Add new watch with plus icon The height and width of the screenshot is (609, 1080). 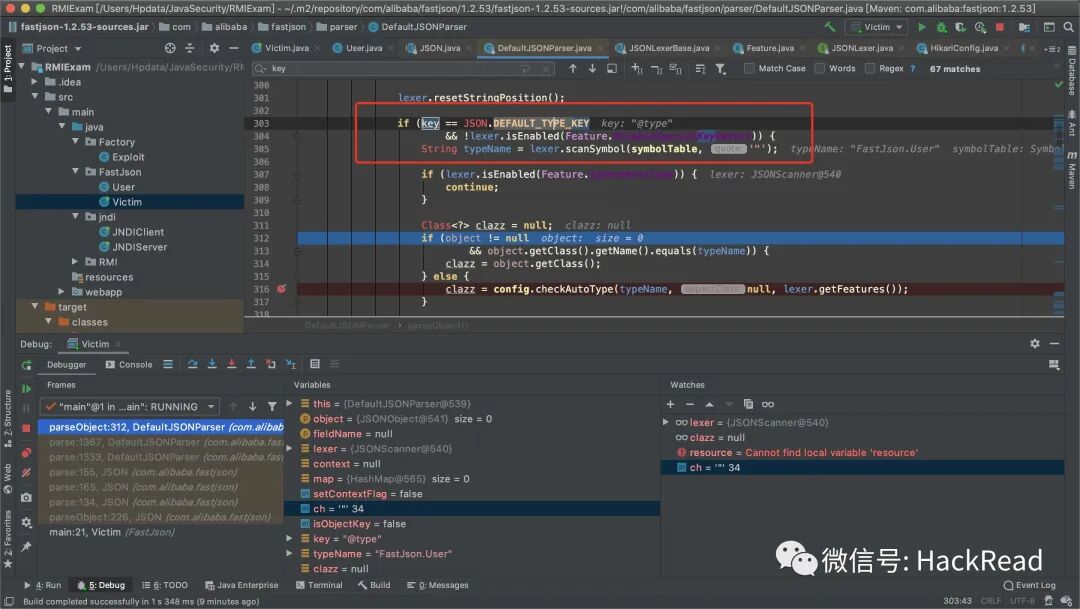click(670, 404)
